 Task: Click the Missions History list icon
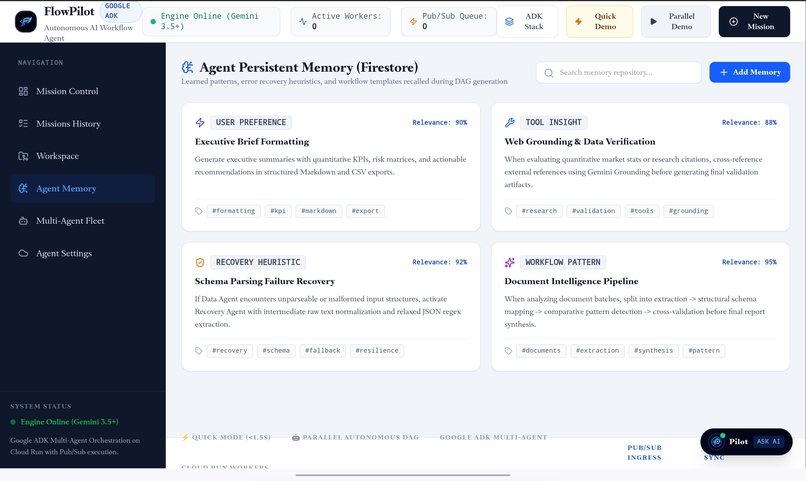click(x=23, y=123)
